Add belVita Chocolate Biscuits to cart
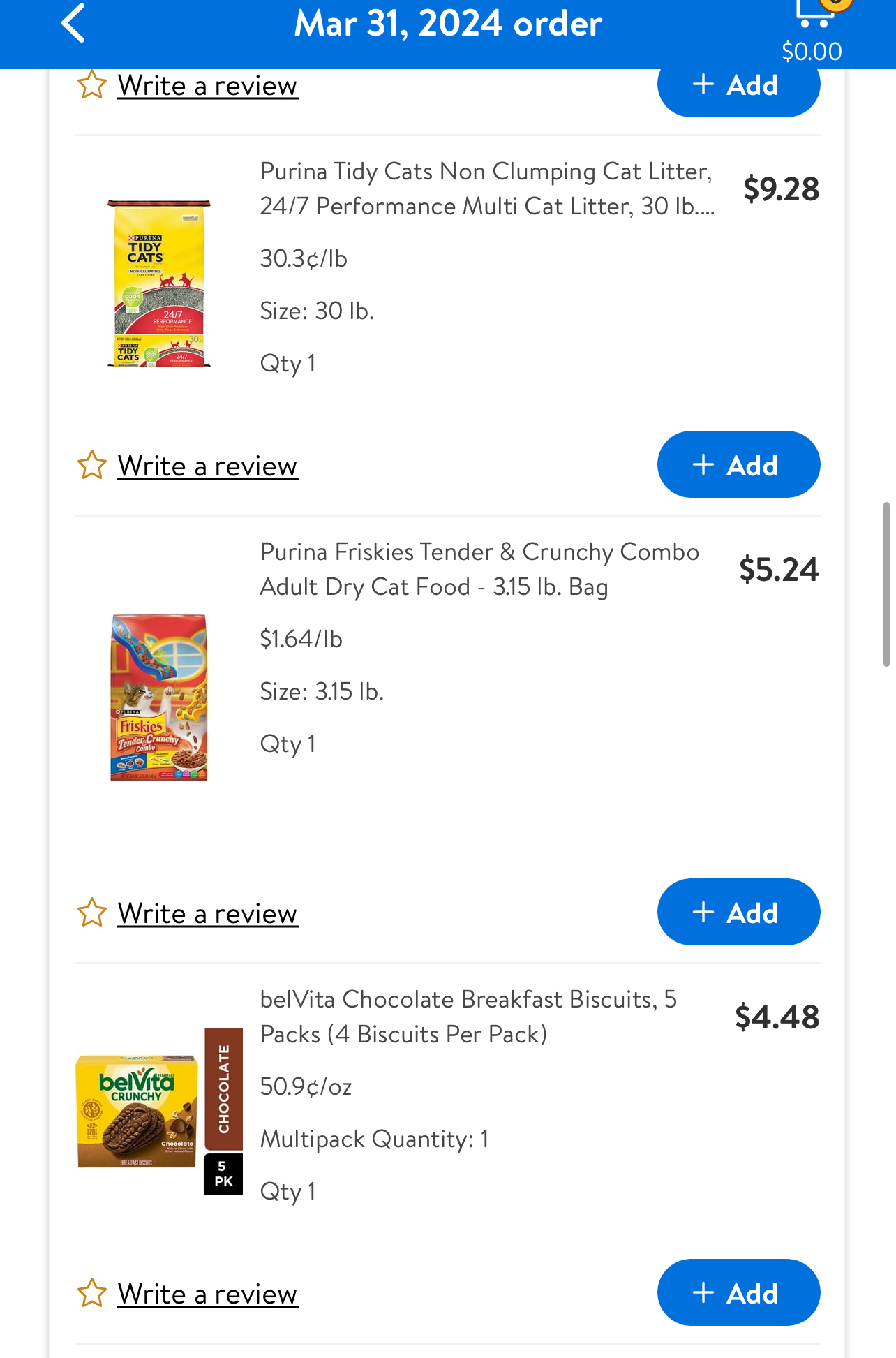The image size is (896, 1358). (x=738, y=1293)
